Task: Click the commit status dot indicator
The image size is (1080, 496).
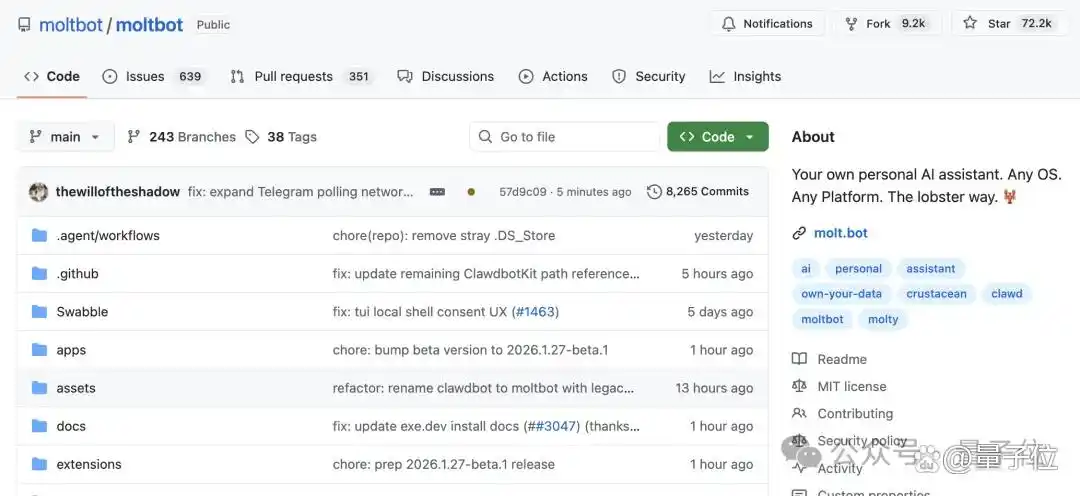Action: 471,192
